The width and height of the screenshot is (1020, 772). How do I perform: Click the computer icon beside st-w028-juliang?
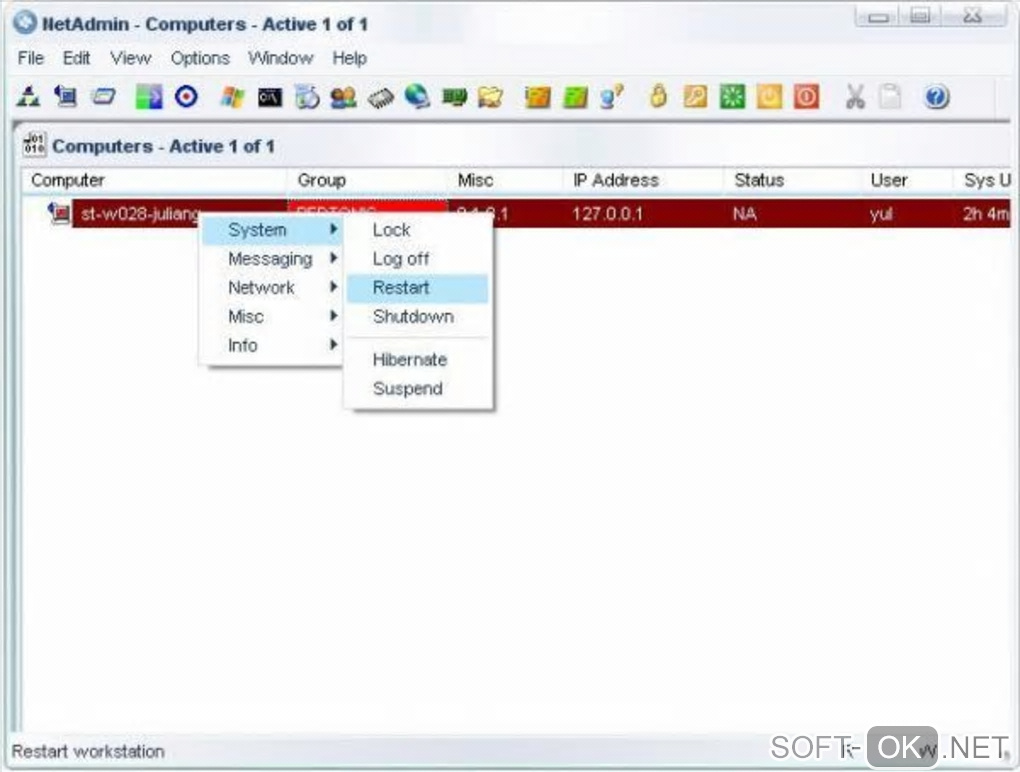[x=59, y=213]
